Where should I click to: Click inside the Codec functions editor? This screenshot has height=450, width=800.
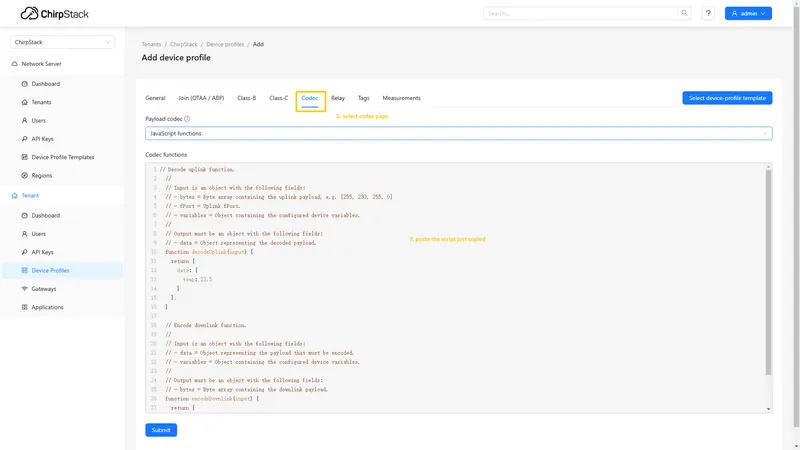point(459,288)
